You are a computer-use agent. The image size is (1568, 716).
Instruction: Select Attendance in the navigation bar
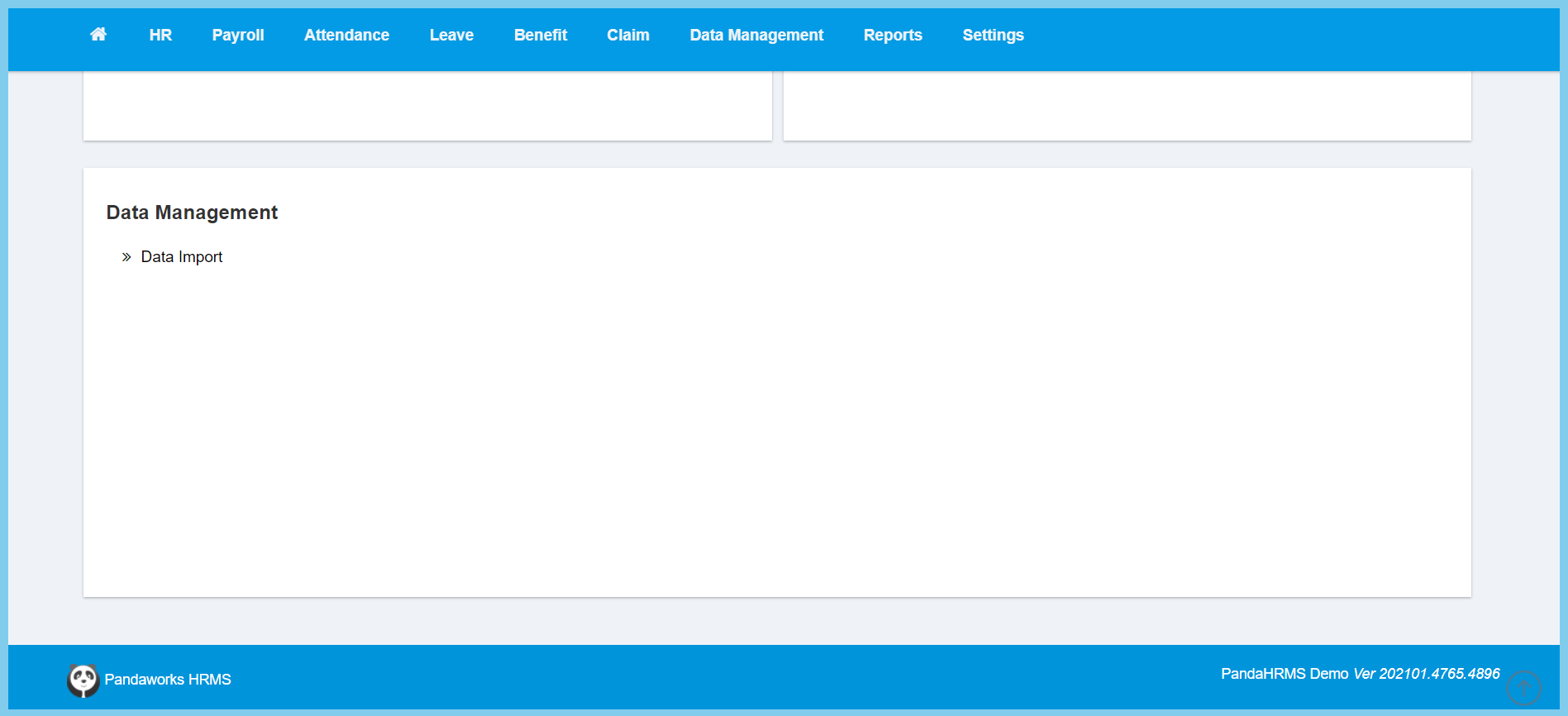tap(346, 36)
